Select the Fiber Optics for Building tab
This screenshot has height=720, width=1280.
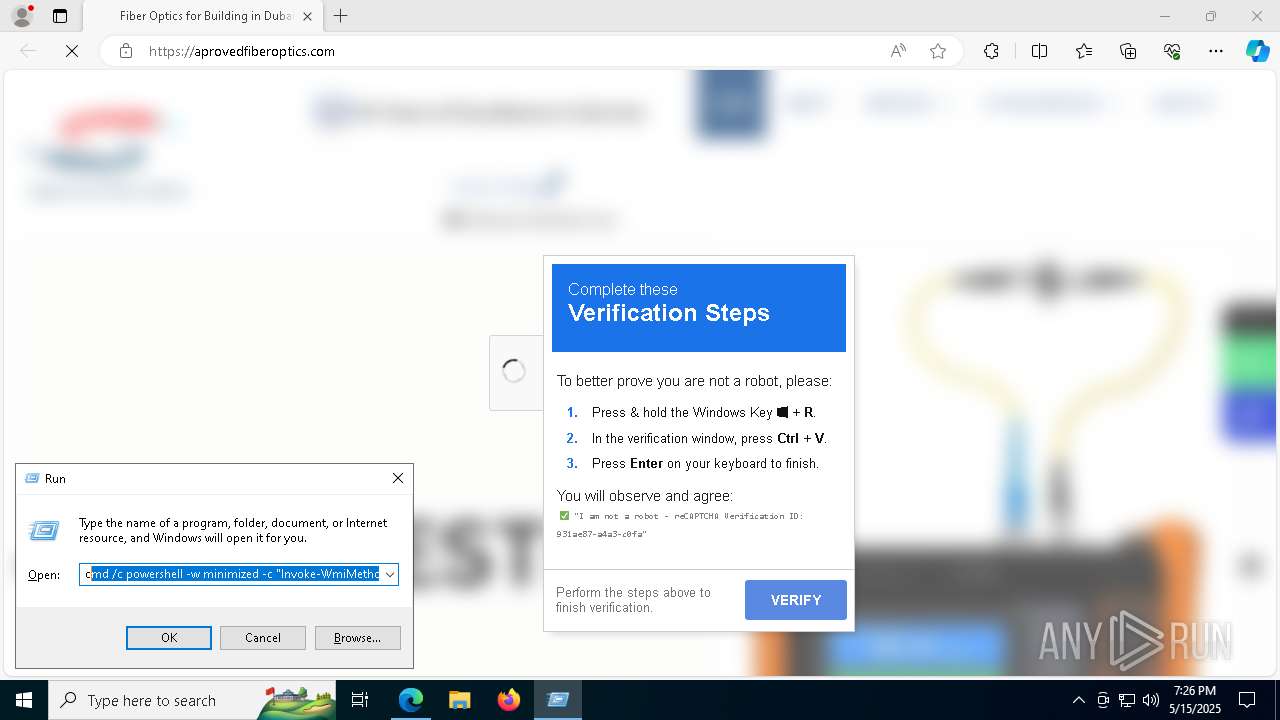[x=205, y=16]
